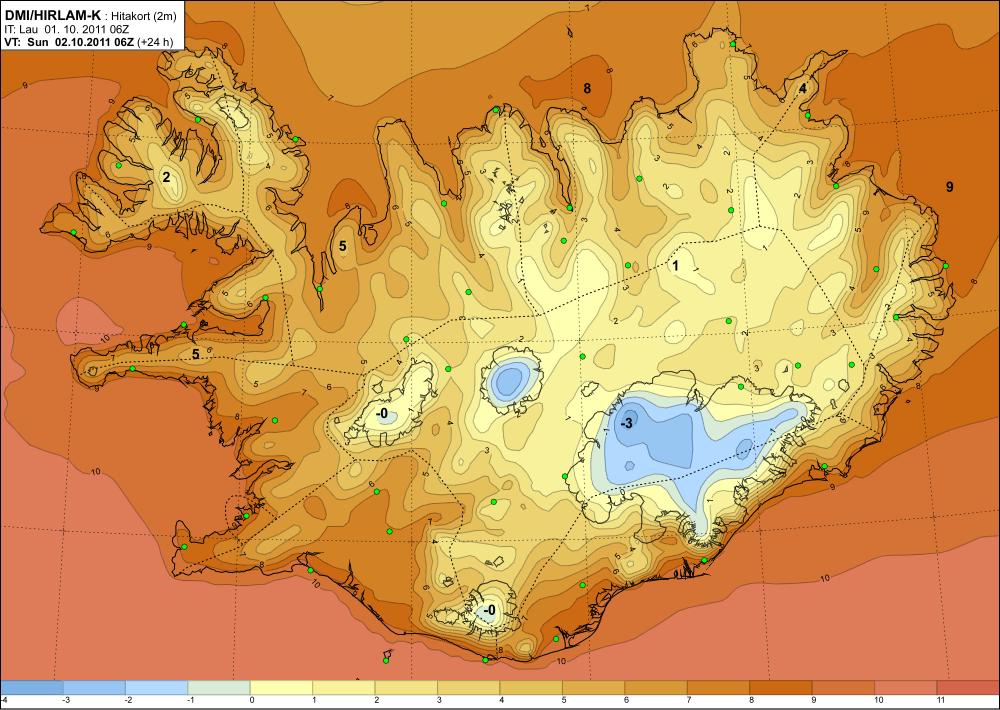Image resolution: width=1000 pixels, height=710 pixels.
Task: Choose the legend color swatch between 7 and 8
Action: (x=718, y=687)
